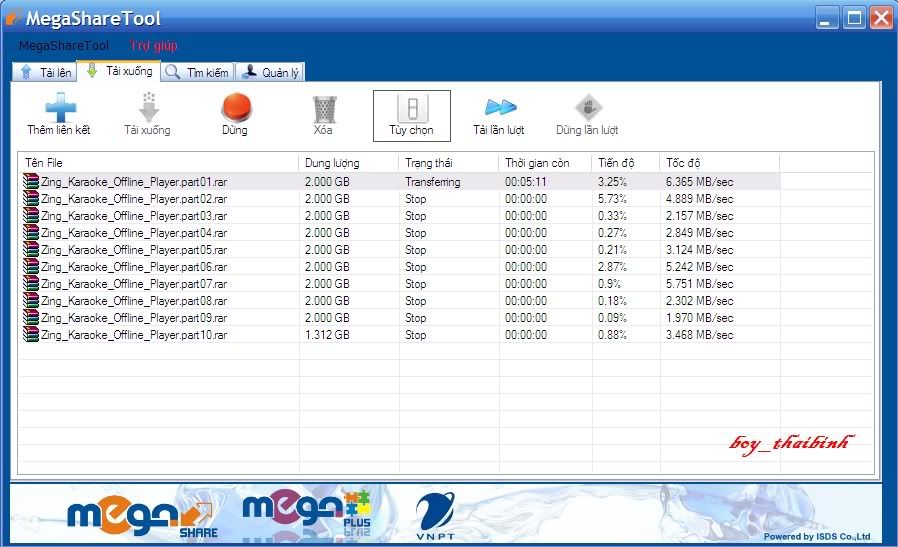Click the RAR archive icon for part01

pos(31,182)
